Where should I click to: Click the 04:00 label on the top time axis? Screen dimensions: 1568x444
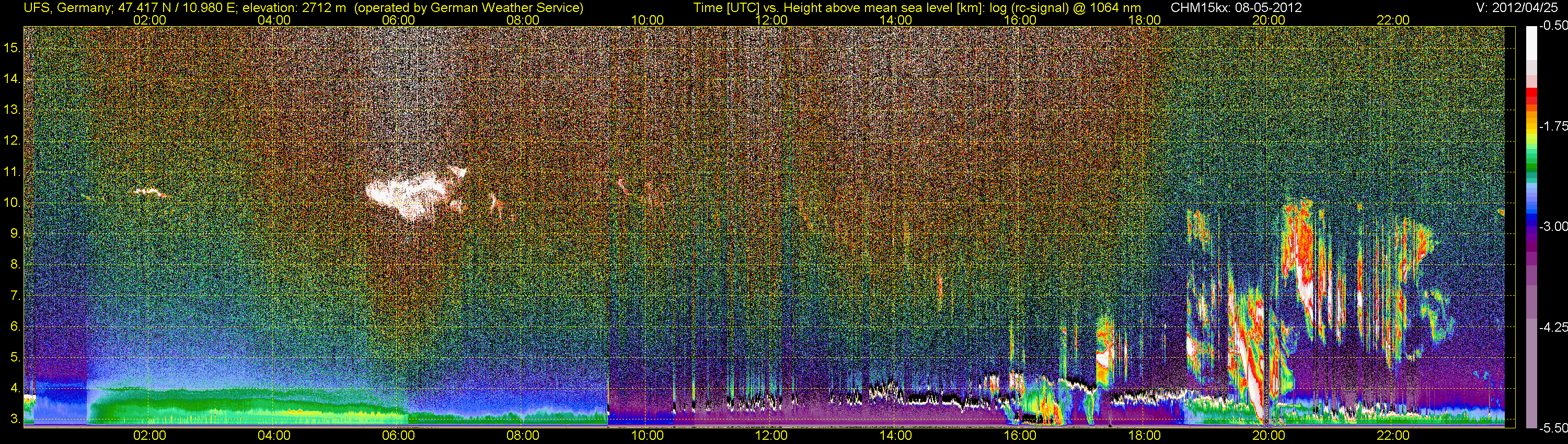pos(274,20)
